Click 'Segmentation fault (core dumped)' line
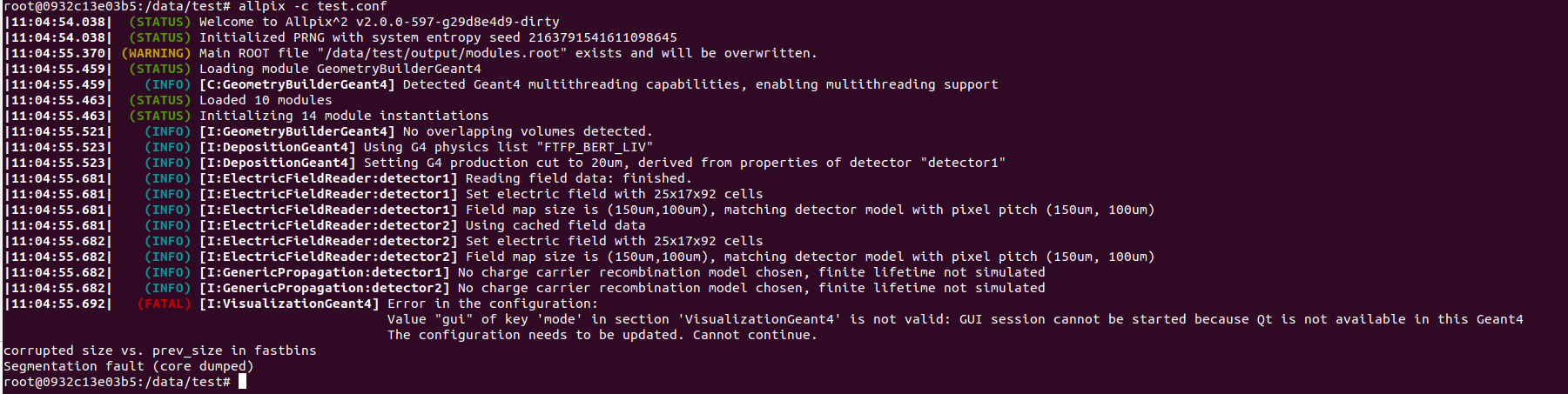 pyautogui.click(x=129, y=366)
